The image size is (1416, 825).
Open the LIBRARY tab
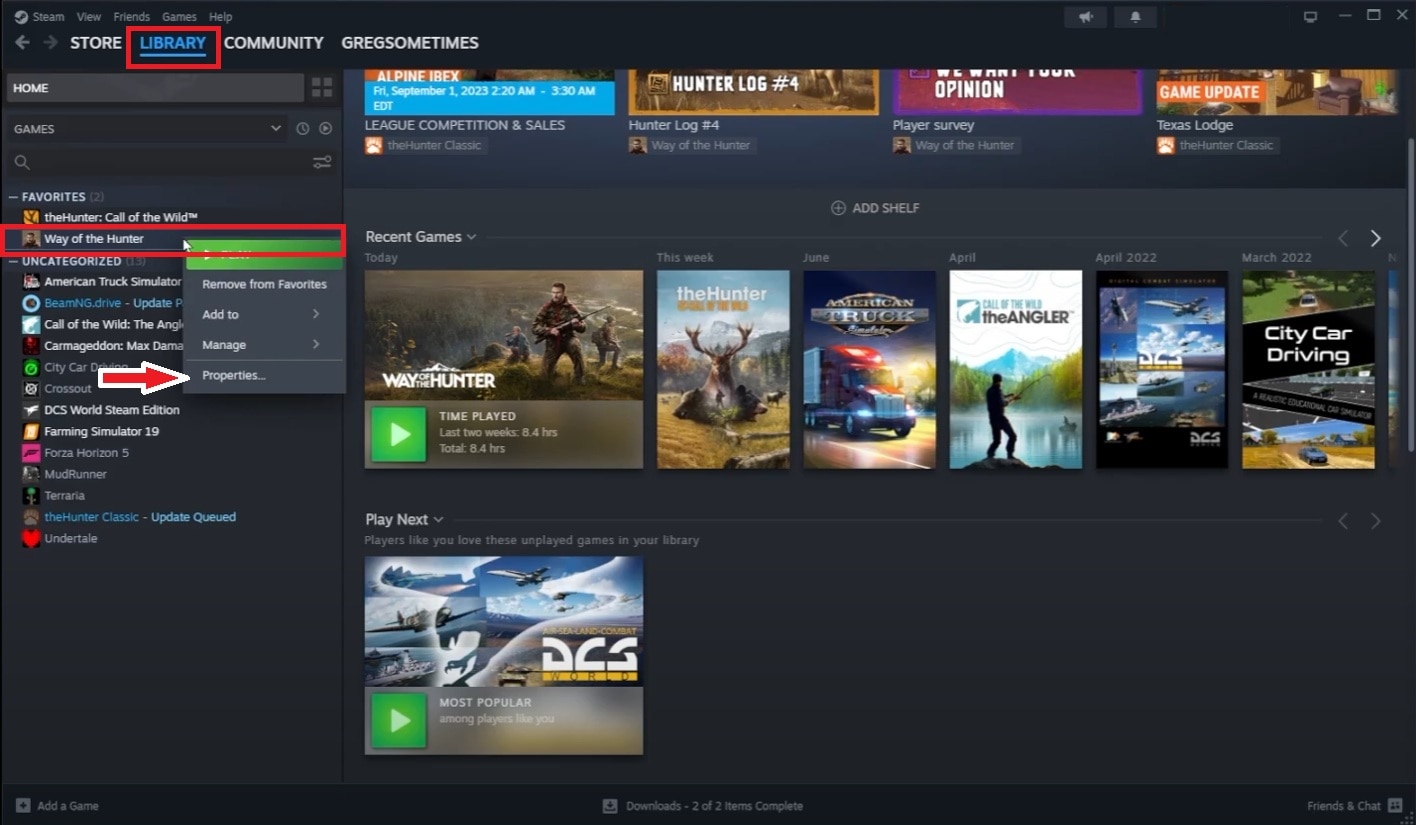point(172,43)
